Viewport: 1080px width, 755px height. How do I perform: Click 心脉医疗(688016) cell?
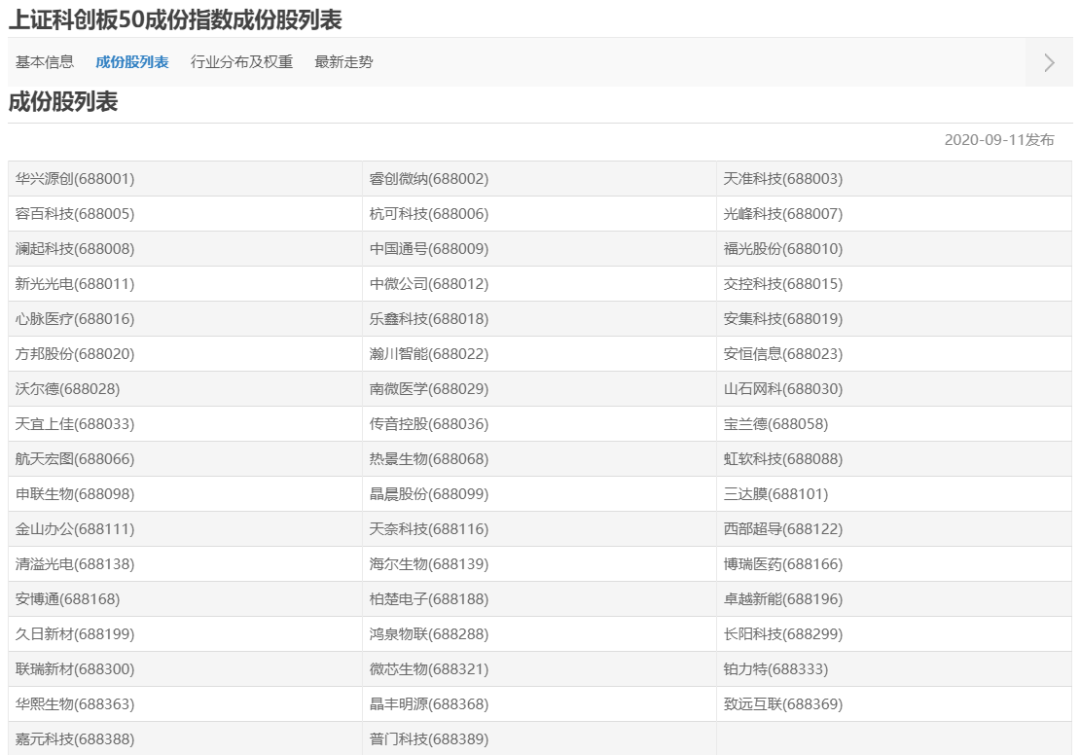click(75, 319)
